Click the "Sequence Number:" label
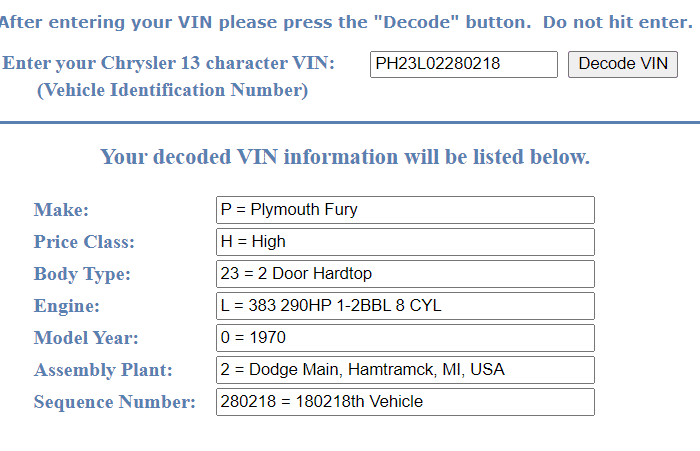The height and width of the screenshot is (451, 700). click(x=114, y=402)
